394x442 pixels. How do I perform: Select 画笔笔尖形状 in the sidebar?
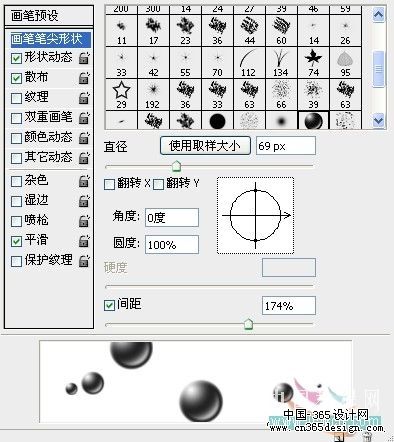[50, 39]
